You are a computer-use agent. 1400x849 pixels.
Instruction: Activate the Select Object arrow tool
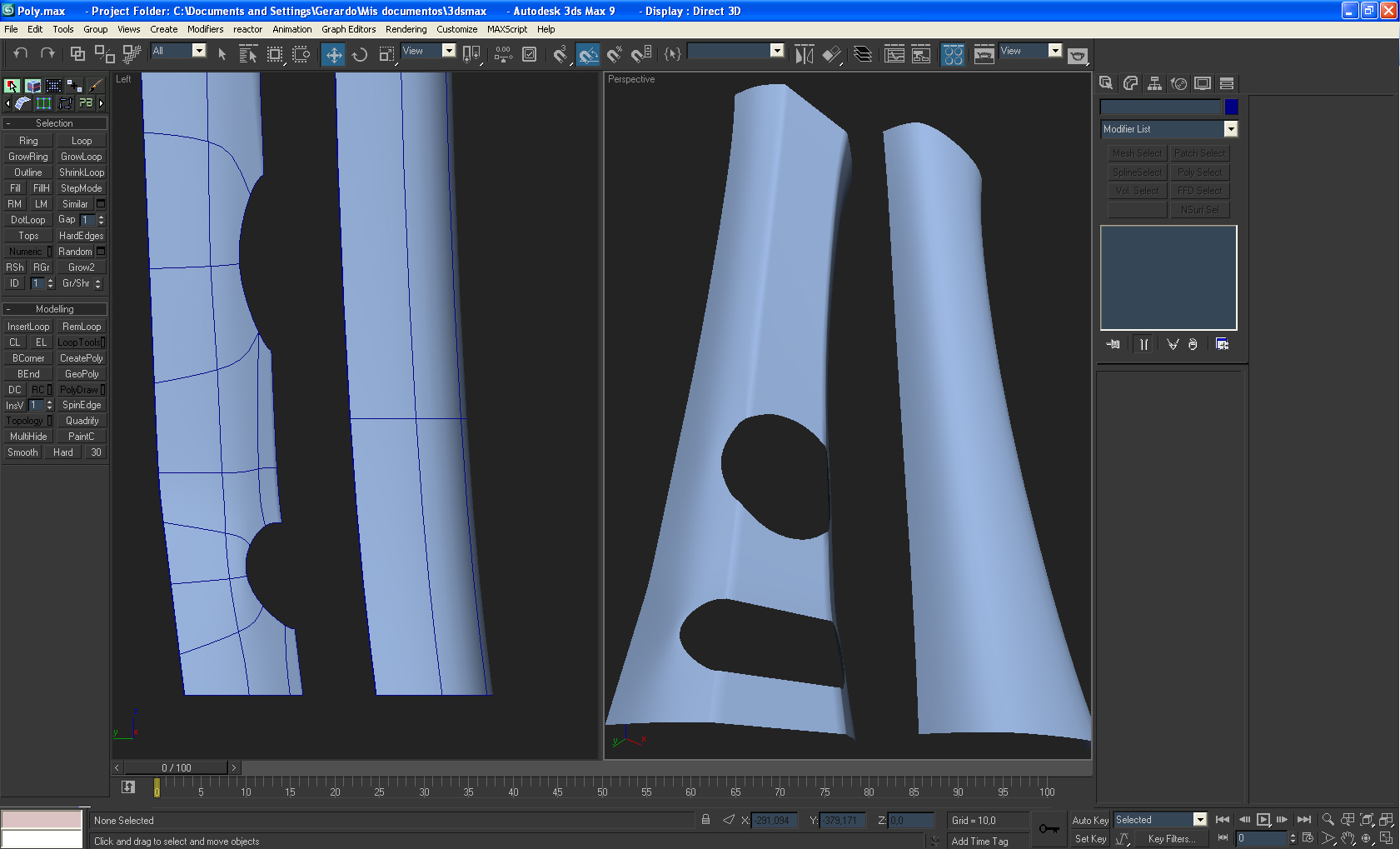point(222,54)
